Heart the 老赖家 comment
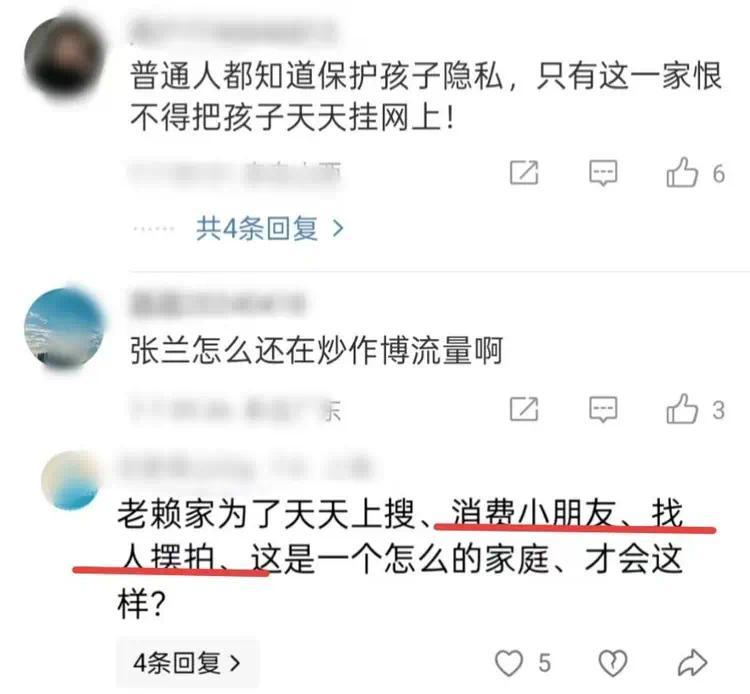This screenshot has width=750, height=694. (508, 663)
